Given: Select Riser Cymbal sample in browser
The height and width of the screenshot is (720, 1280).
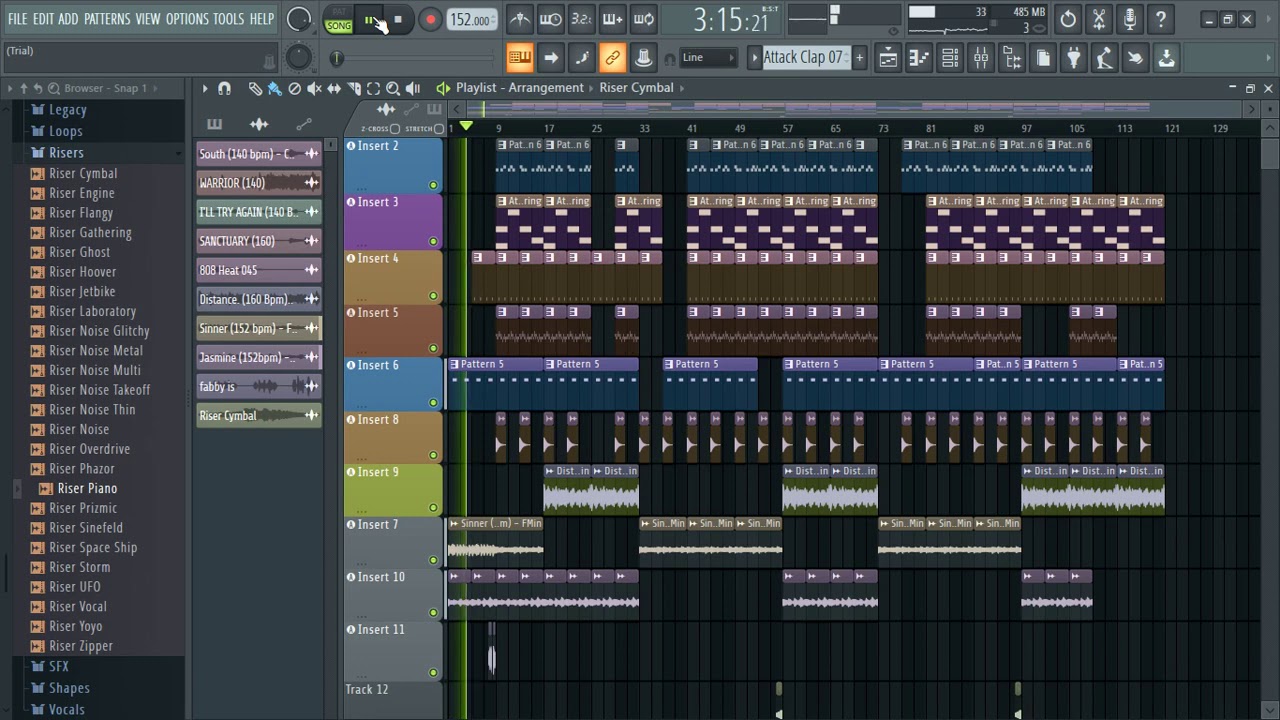Looking at the screenshot, I should (83, 173).
